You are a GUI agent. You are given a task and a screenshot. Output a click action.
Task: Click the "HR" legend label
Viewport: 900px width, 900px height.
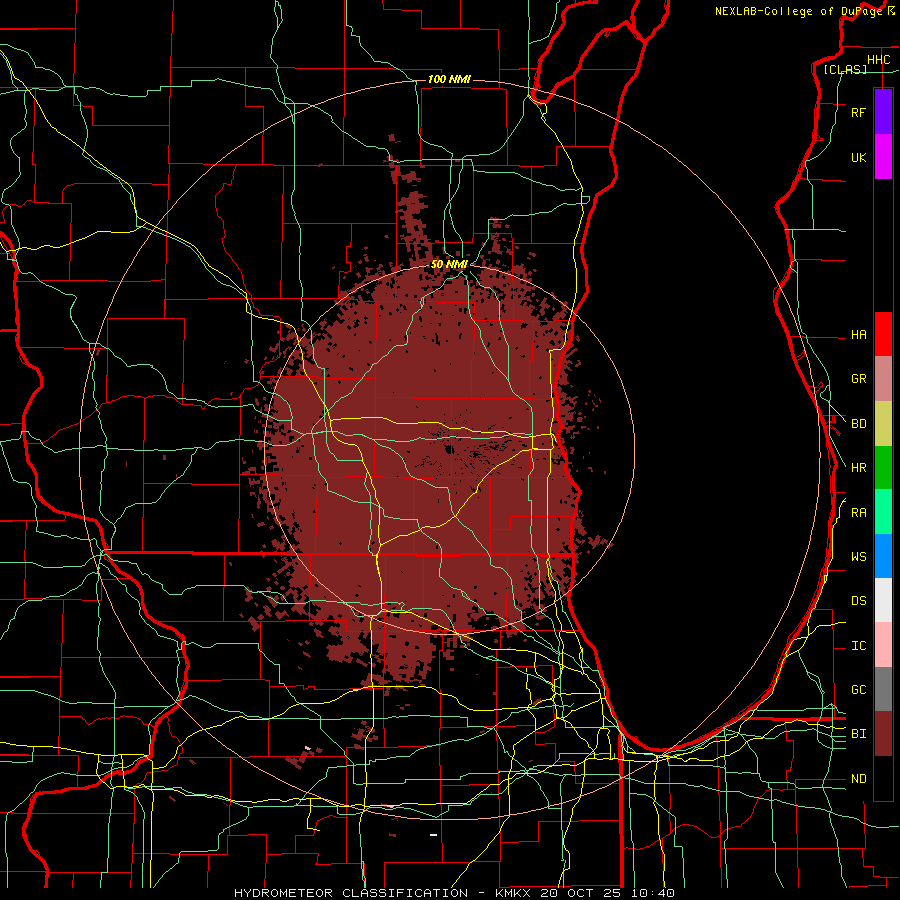tap(858, 468)
